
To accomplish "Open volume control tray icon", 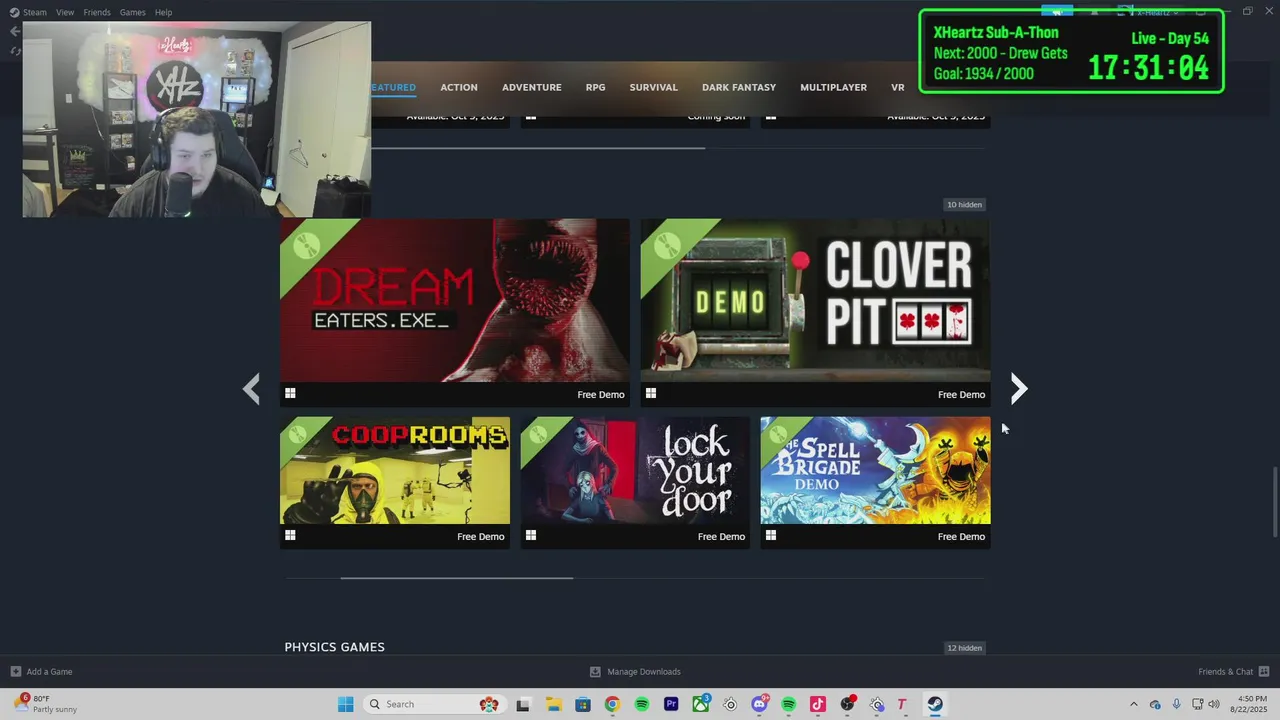I will 1214,704.
